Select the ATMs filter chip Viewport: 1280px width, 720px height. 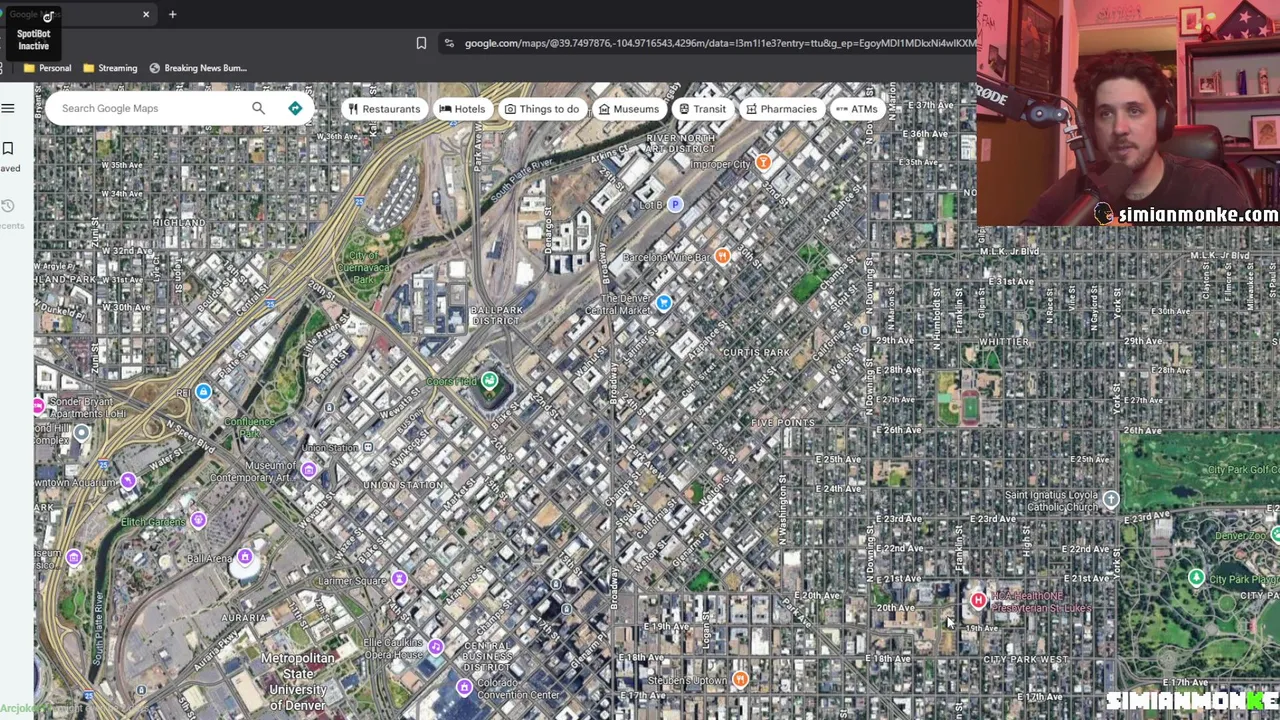pos(856,109)
